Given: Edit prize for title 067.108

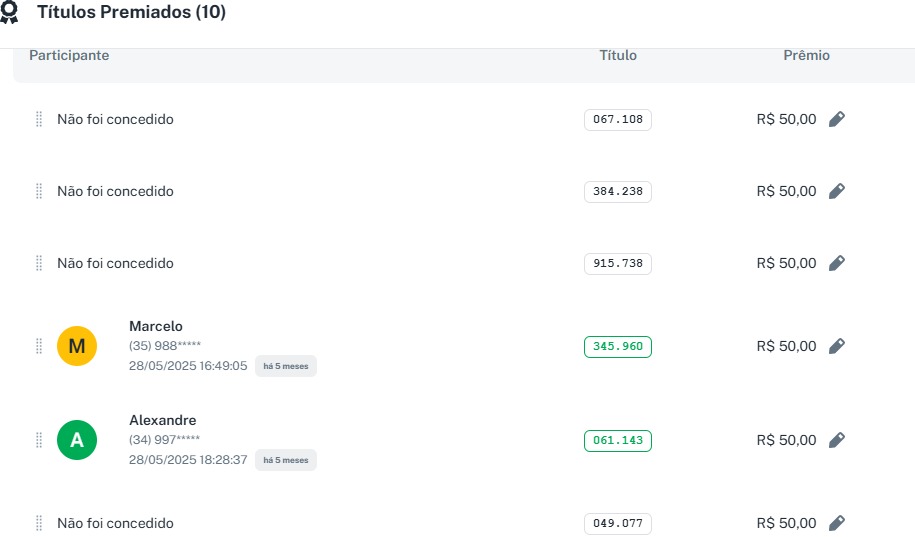Looking at the screenshot, I should 837,119.
